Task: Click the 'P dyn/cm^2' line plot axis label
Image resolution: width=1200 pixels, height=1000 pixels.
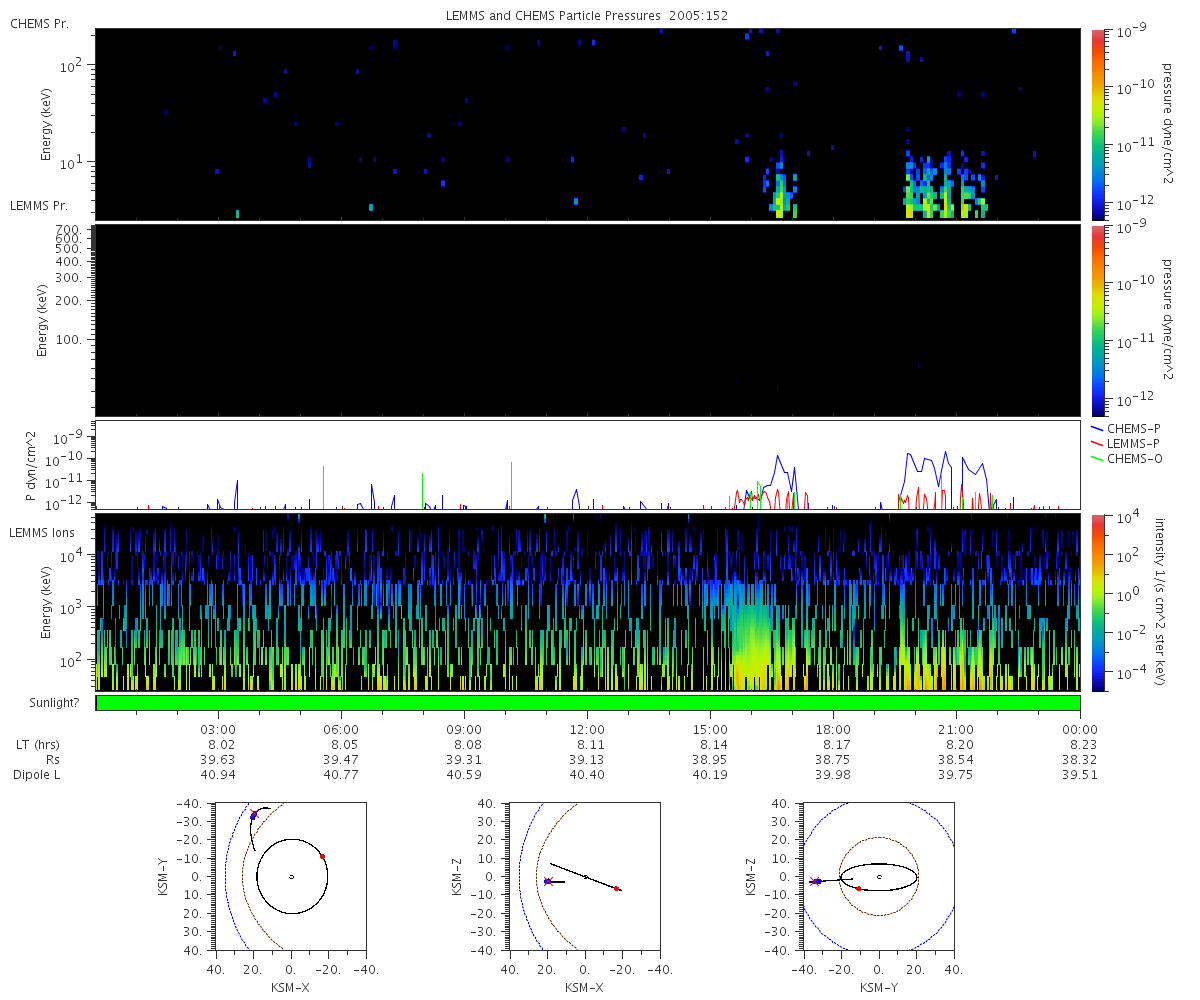Action: click(32, 465)
